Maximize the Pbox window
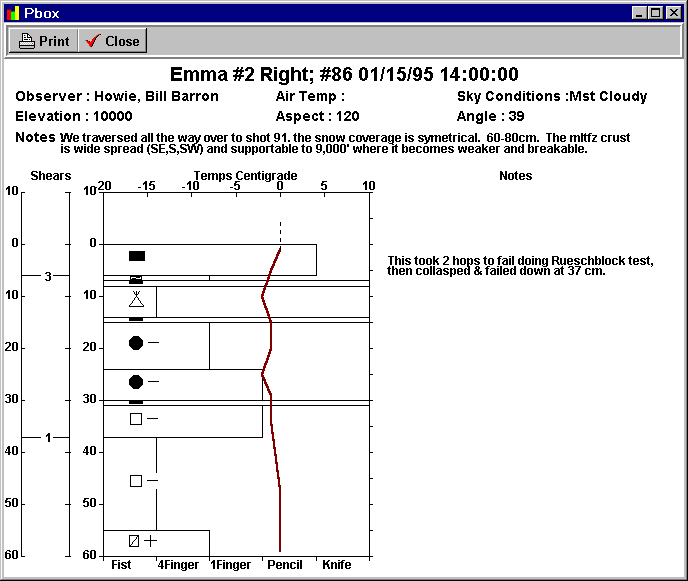The image size is (688, 581). (656, 13)
